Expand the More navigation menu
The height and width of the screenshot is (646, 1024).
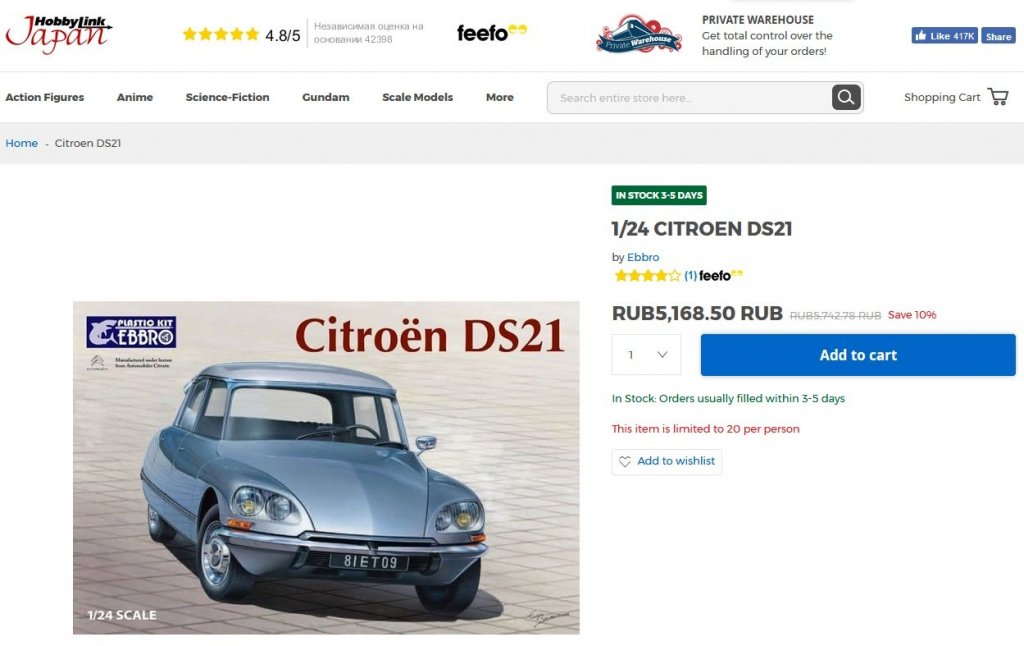coord(500,97)
